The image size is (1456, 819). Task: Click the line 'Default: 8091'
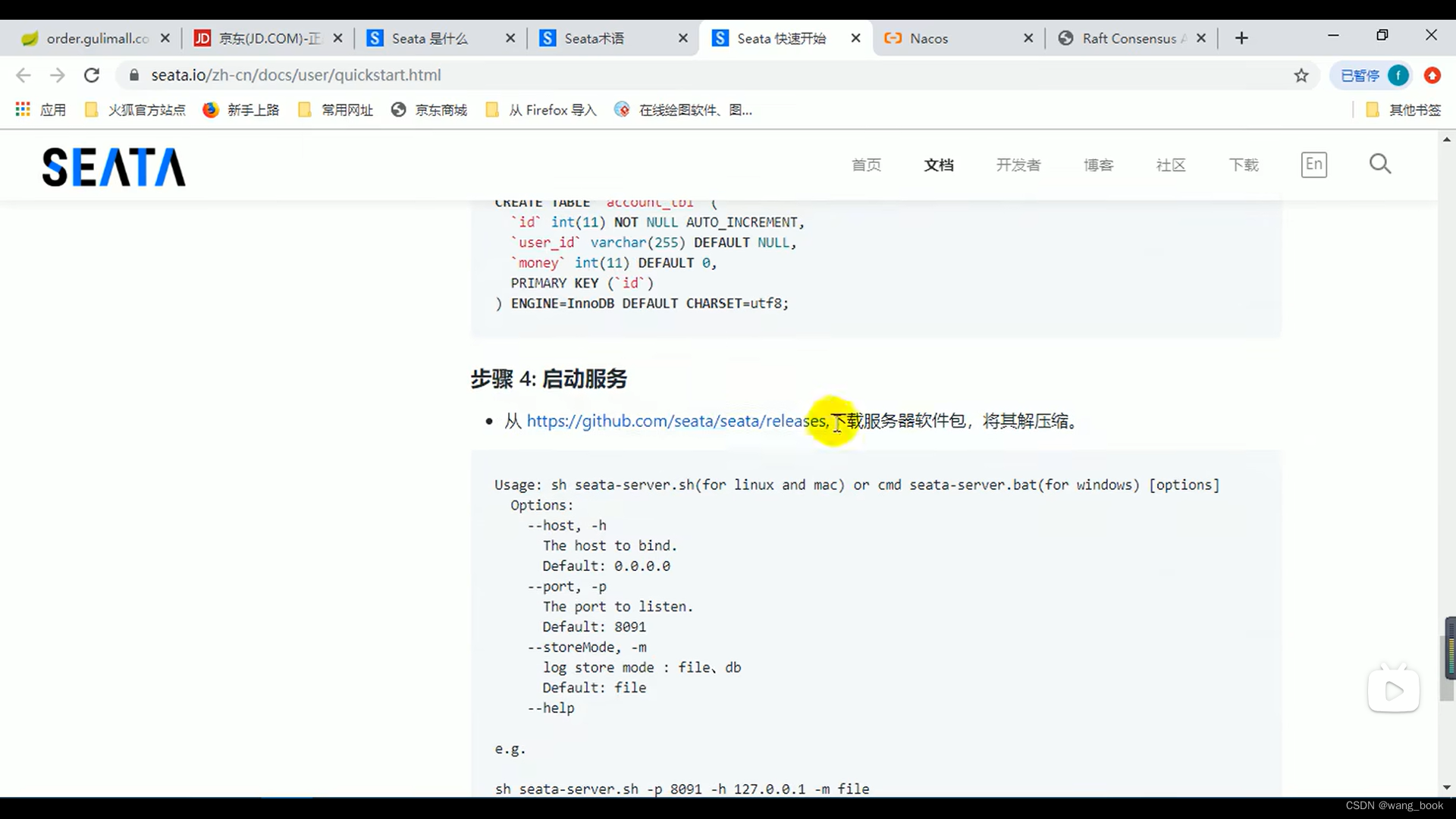(594, 627)
